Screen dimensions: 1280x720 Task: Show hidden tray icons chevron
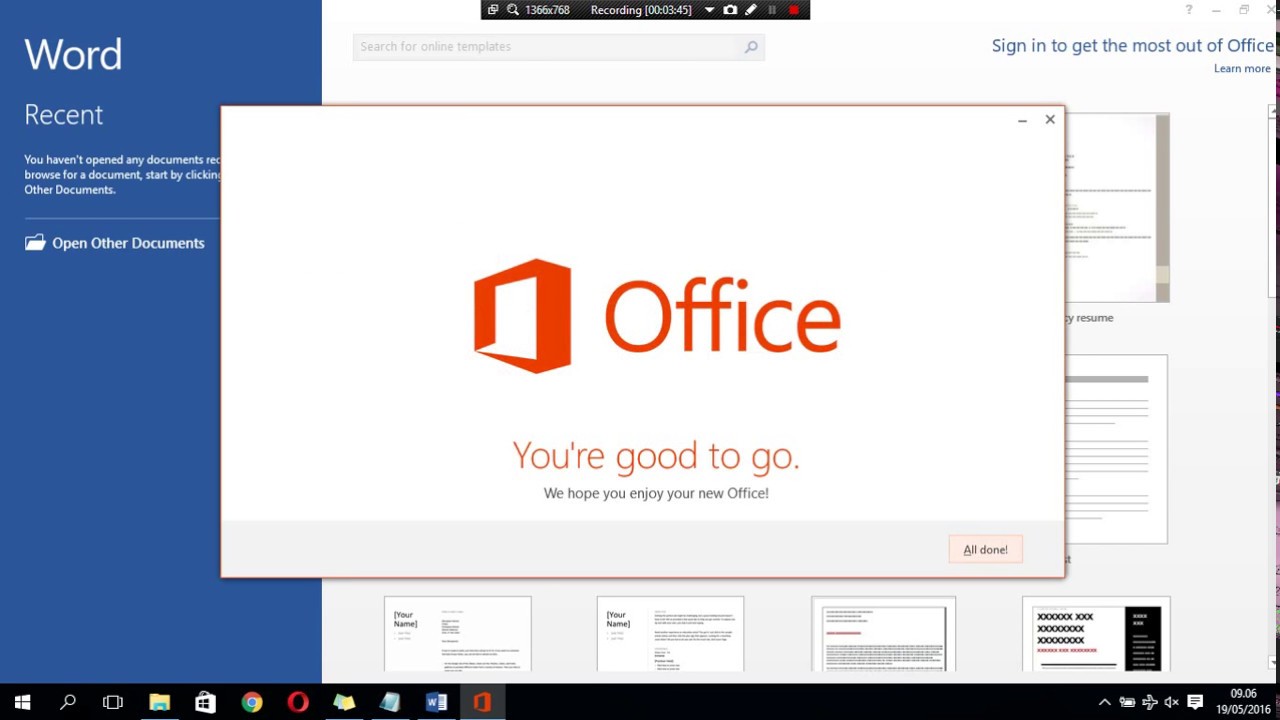coord(1104,702)
